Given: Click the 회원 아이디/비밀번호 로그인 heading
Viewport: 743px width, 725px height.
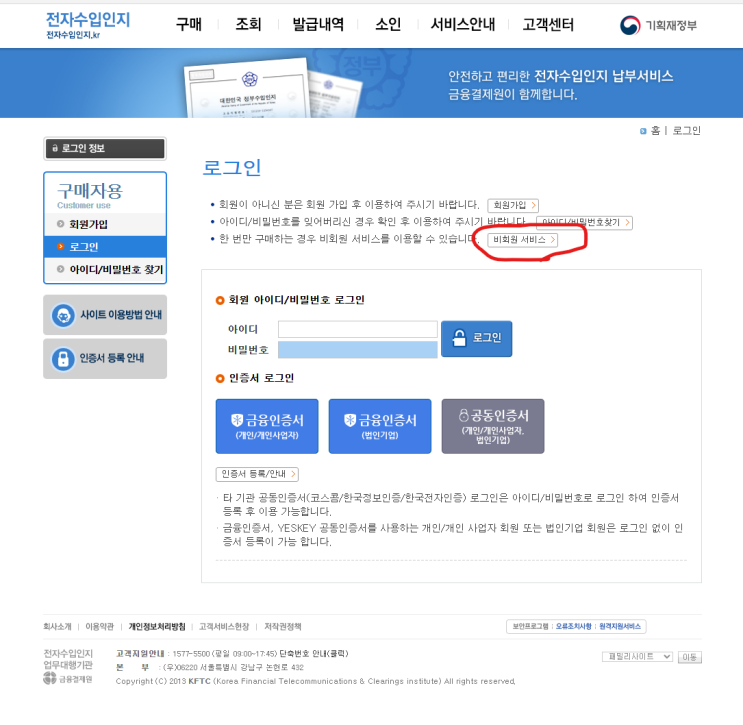Looking at the screenshot, I should click(x=296, y=300).
